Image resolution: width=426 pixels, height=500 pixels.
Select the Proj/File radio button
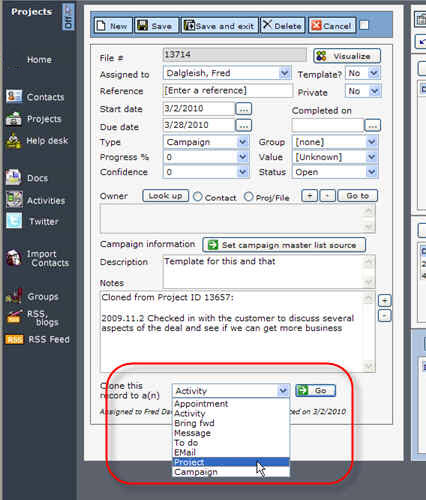click(x=248, y=197)
